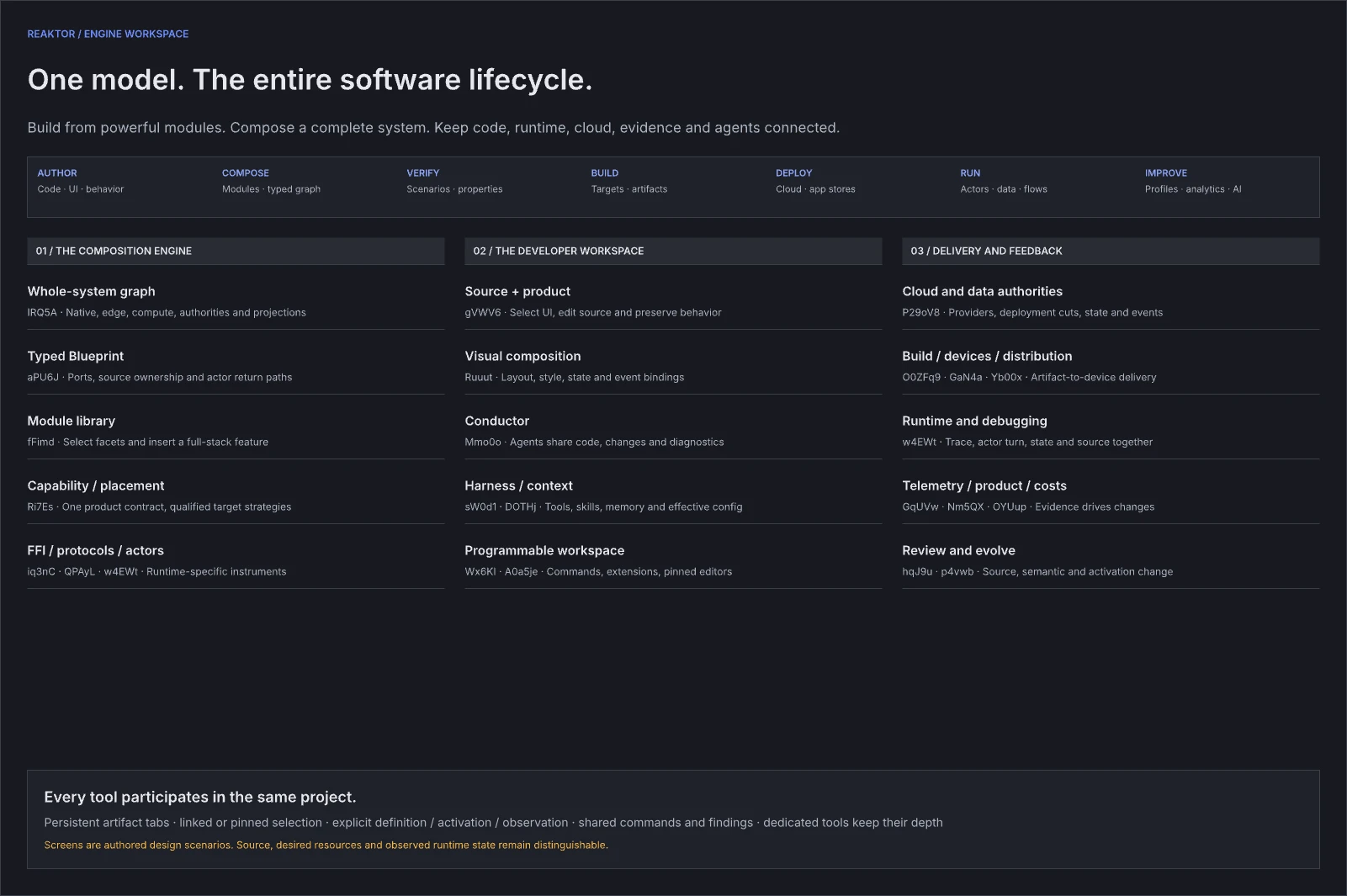Click the w4EWt description under Runtime and debugging
This screenshot has width=1347, height=896.
(1027, 442)
